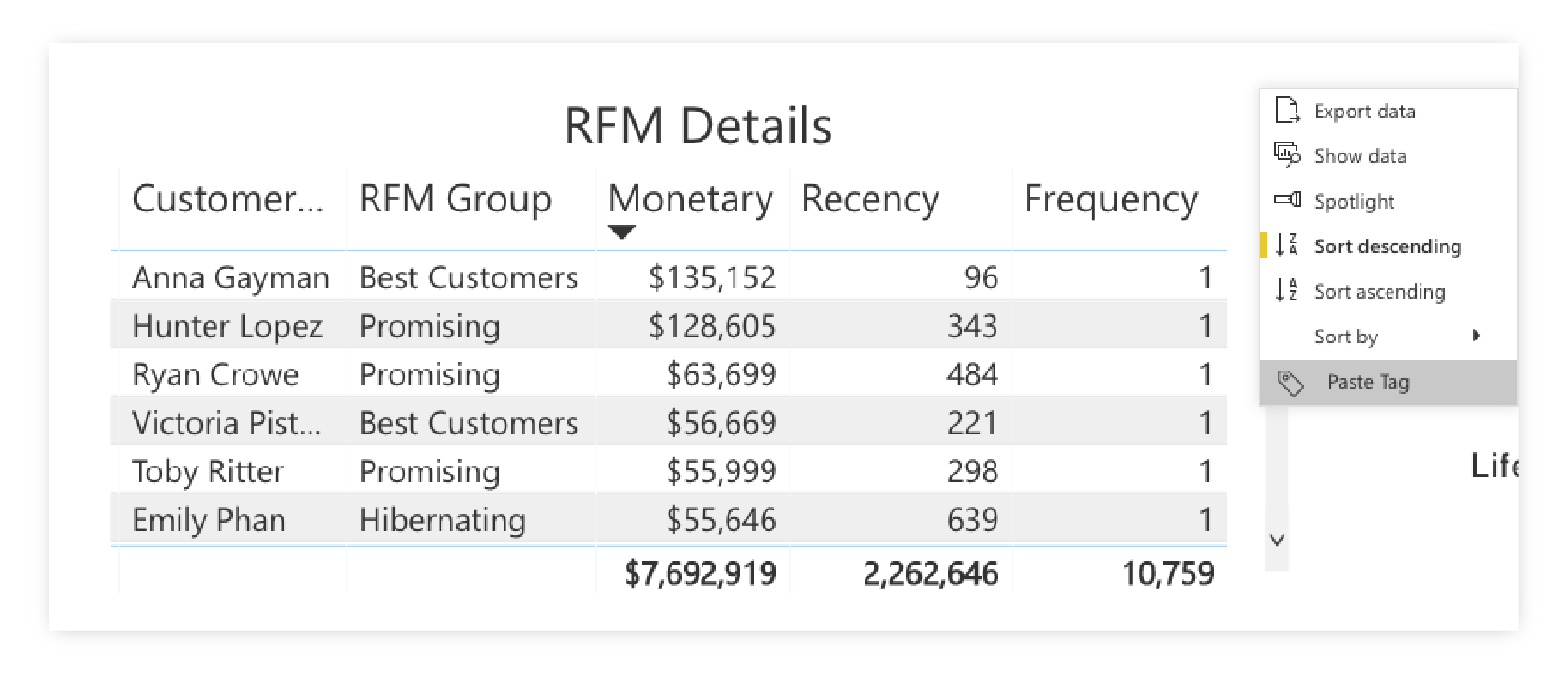Click Promising in Toby Ritter row
Screen dimensions: 1568x678
(x=430, y=471)
